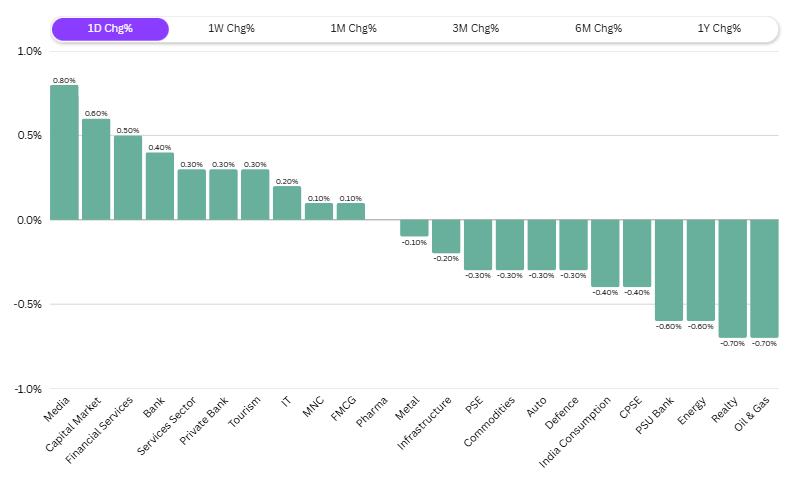Select the Energy sector bar

coord(701,270)
